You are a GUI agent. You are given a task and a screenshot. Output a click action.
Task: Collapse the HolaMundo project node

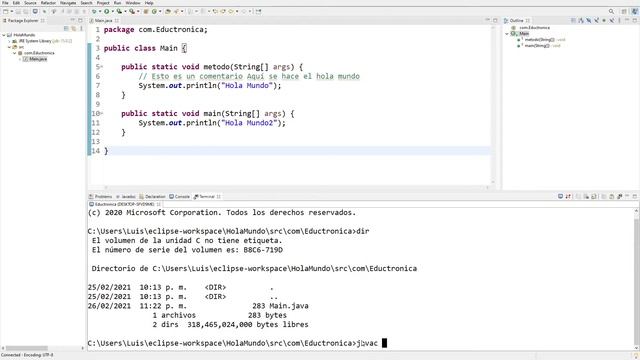click(x=4, y=35)
